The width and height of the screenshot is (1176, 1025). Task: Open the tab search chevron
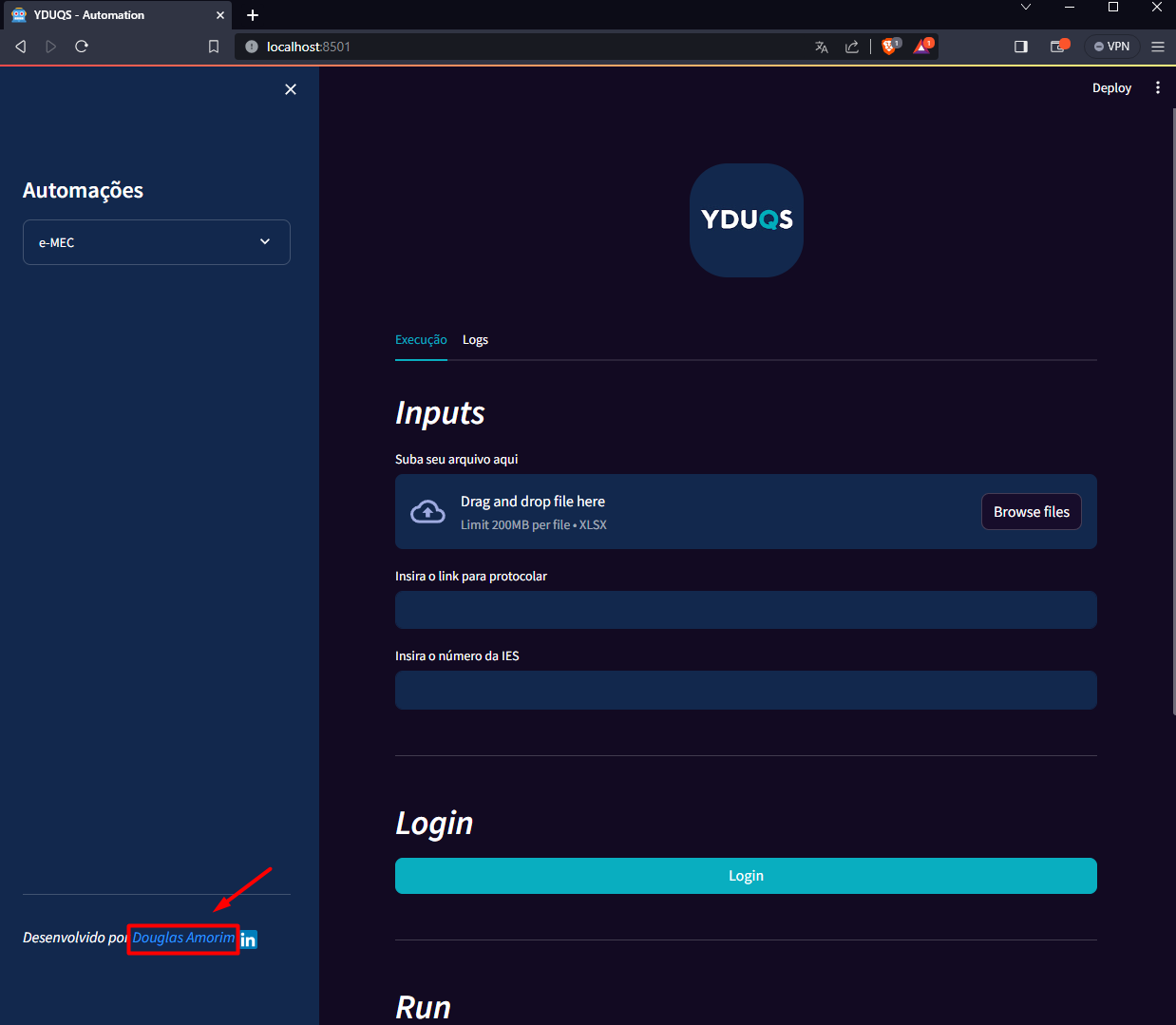click(1026, 8)
